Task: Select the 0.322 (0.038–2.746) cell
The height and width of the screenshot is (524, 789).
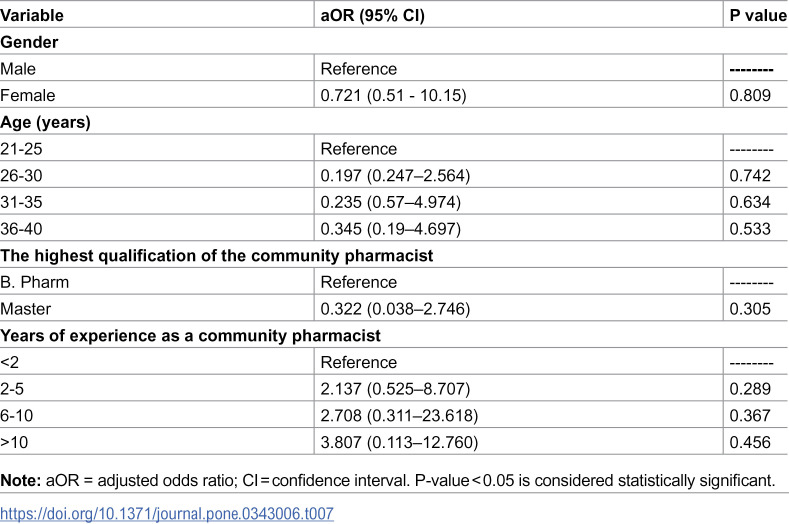Action: (x=395, y=309)
